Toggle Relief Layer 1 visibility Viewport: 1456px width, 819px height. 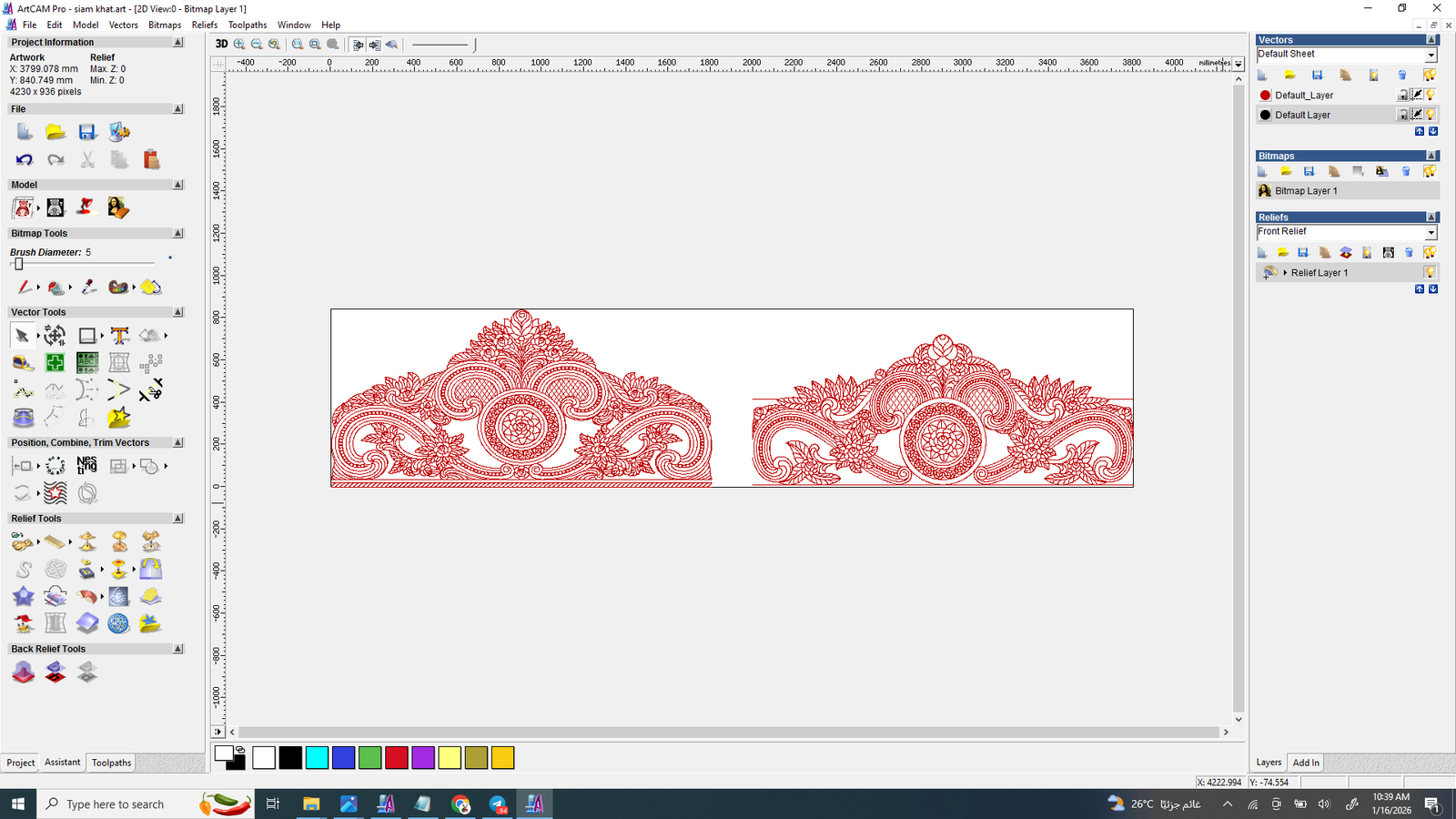[x=1431, y=272]
